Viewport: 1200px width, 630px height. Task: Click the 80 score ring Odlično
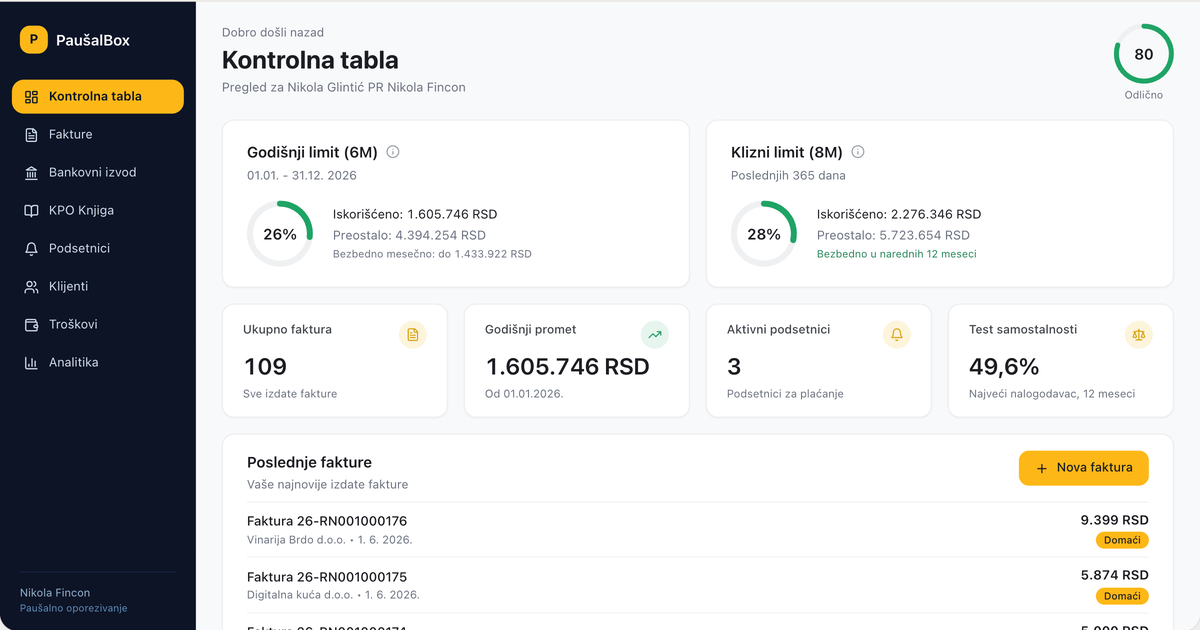click(x=1143, y=54)
